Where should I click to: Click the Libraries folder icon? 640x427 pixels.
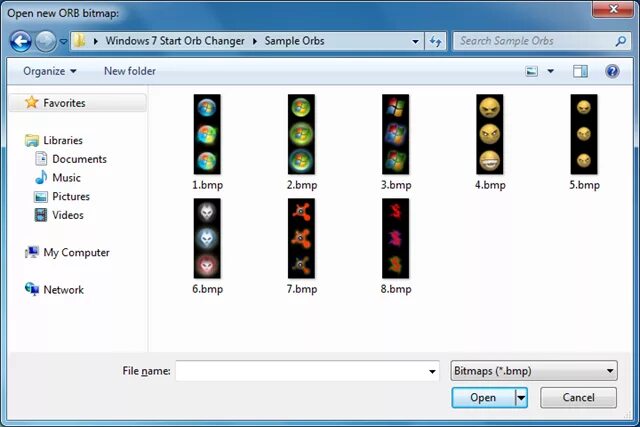click(32, 140)
